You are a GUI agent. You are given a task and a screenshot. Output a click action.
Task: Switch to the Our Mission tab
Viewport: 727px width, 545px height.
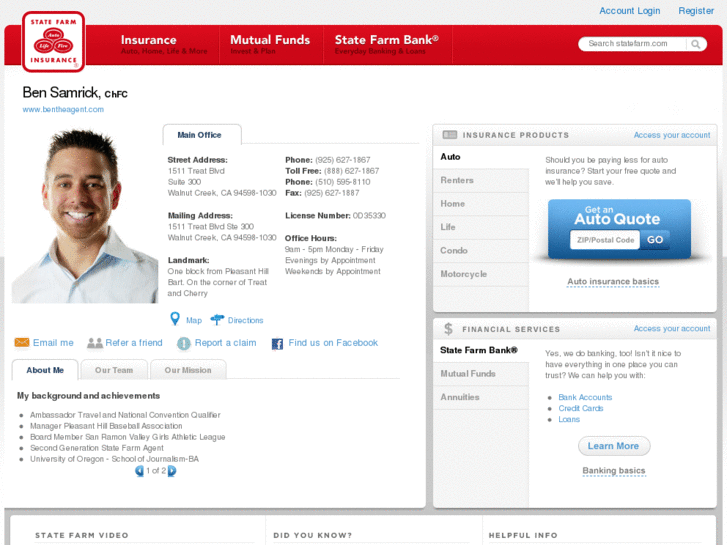pyautogui.click(x=188, y=370)
